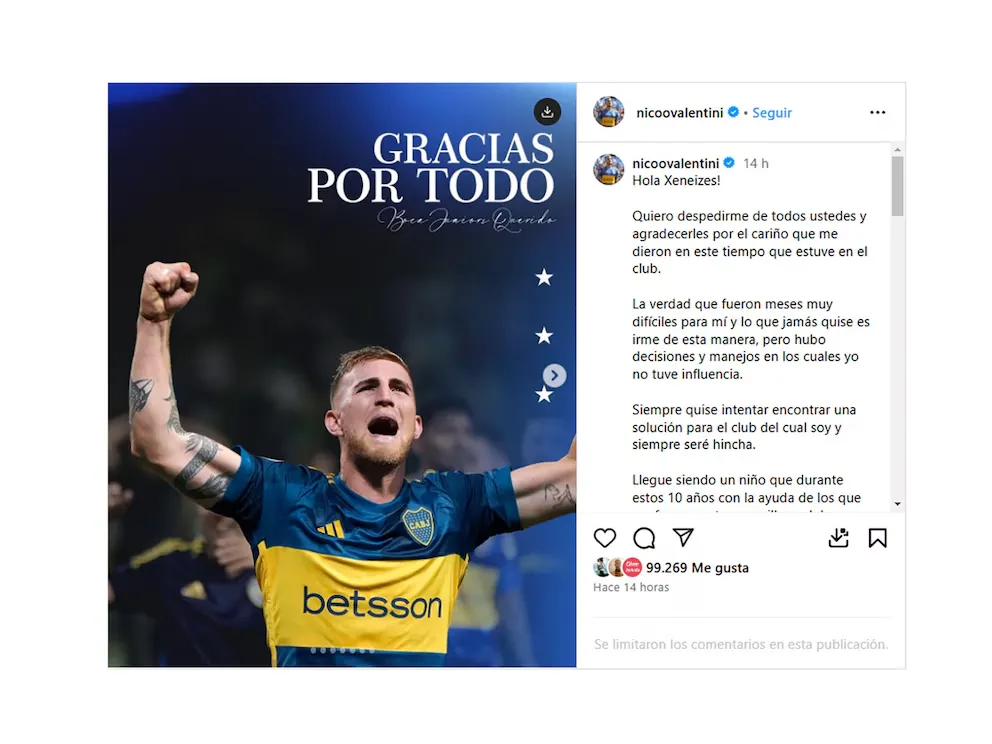Open the three-dots more options menu

(877, 113)
